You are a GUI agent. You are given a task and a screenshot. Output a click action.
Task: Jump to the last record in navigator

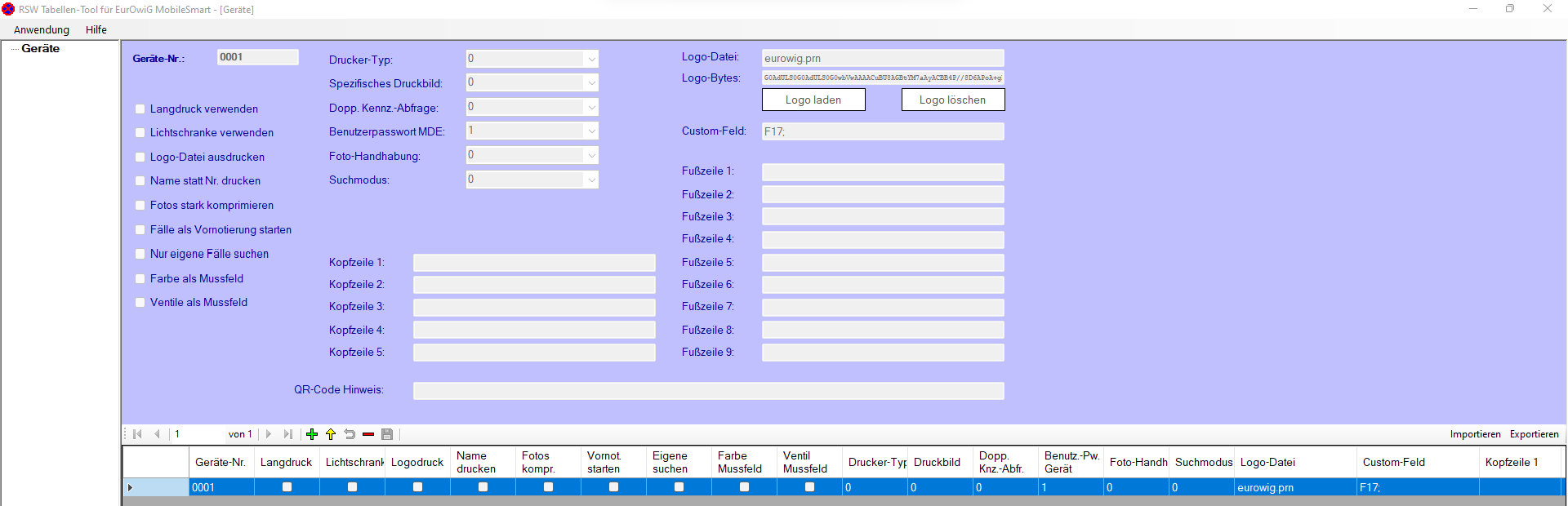[287, 434]
